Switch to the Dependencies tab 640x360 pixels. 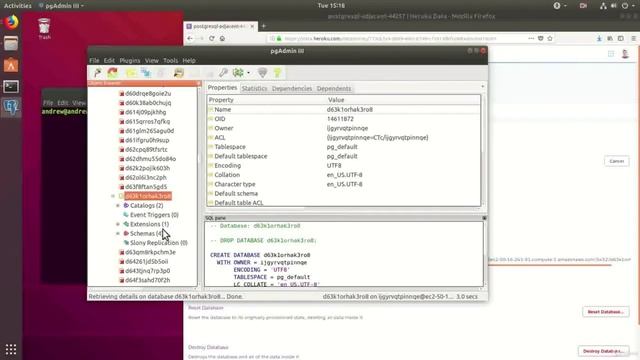(292, 88)
